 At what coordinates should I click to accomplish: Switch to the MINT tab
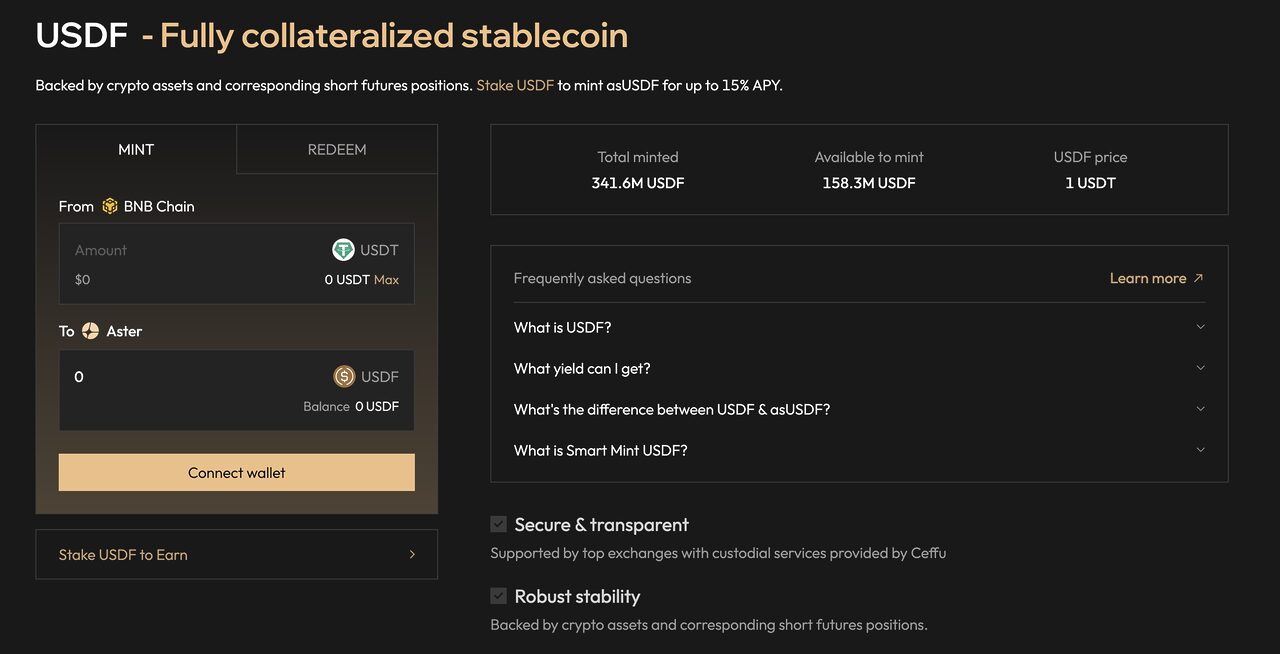(136, 149)
